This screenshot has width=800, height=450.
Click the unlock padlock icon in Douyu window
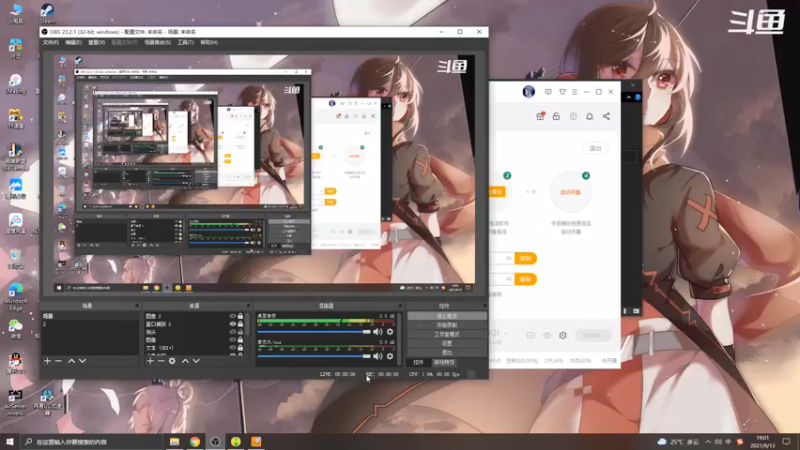point(556,116)
